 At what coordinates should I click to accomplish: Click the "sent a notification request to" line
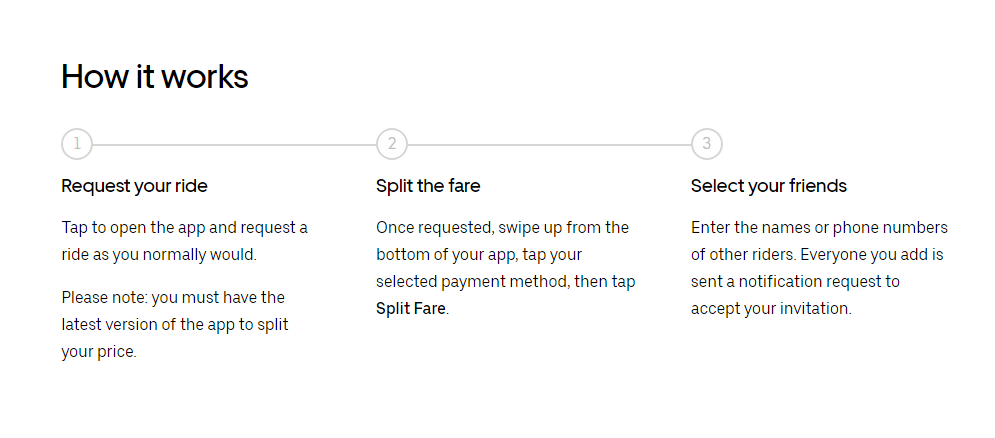click(x=795, y=282)
